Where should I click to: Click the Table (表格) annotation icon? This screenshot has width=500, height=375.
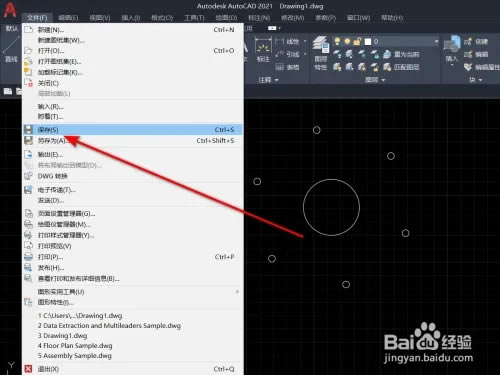pyautogui.click(x=280, y=67)
